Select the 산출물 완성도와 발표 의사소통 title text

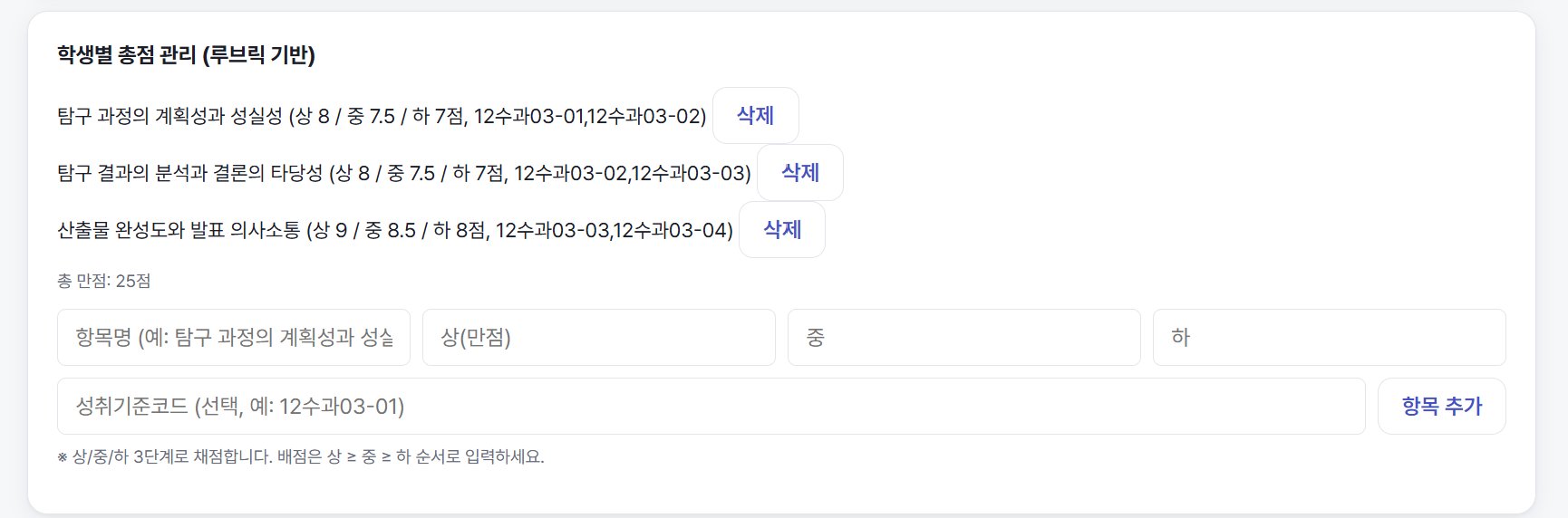(179, 230)
